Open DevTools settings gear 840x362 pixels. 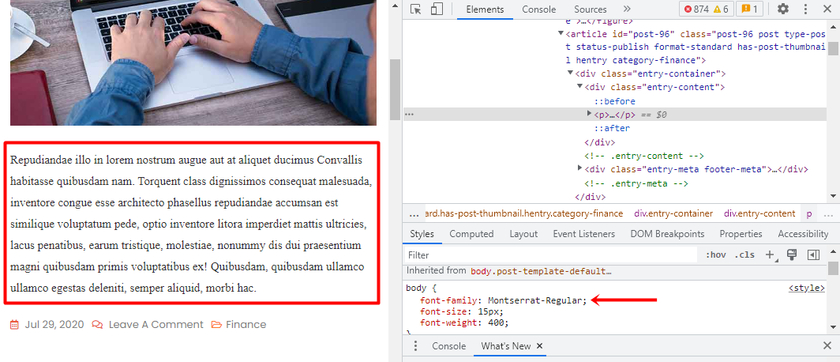[783, 9]
